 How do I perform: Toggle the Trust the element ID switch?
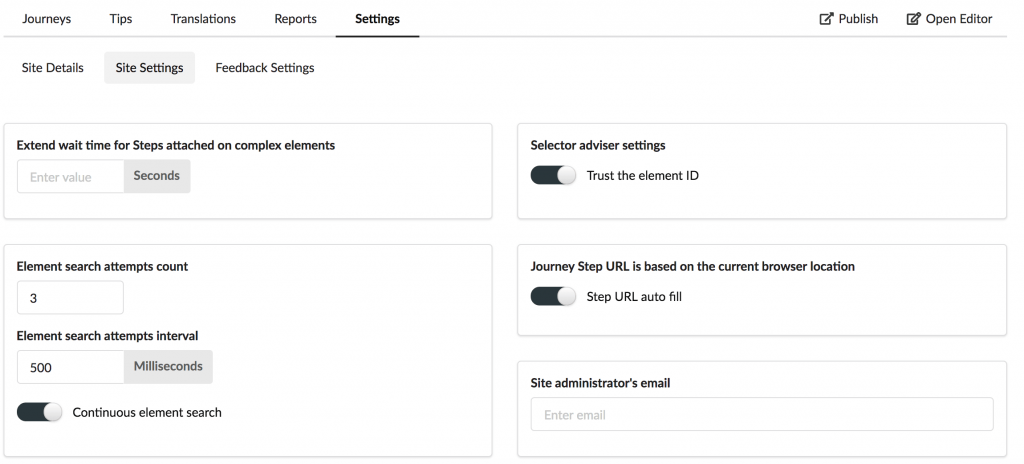tap(553, 175)
